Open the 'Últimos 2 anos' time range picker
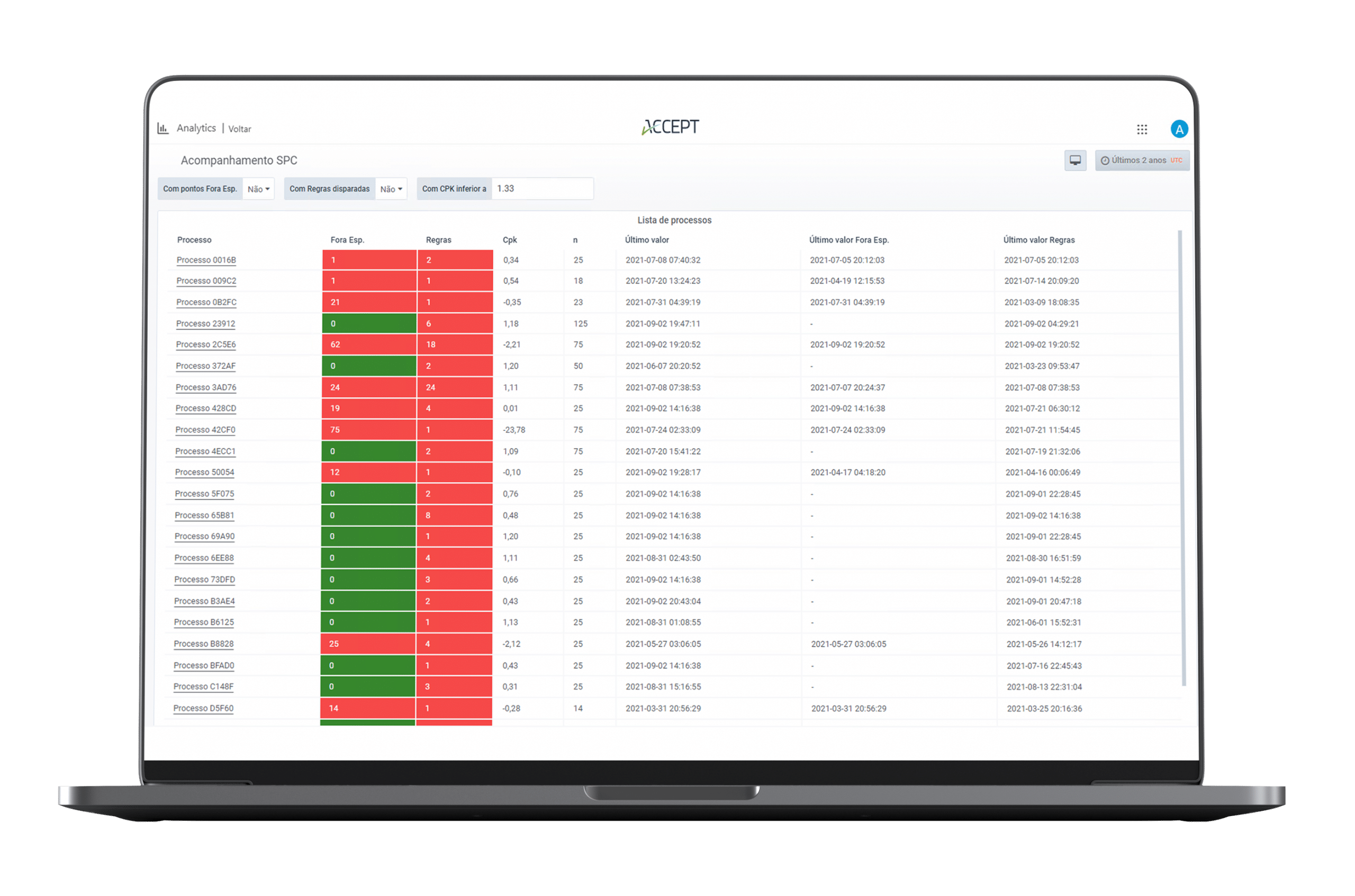Image resolution: width=1355 pixels, height=896 pixels. pos(1141,160)
